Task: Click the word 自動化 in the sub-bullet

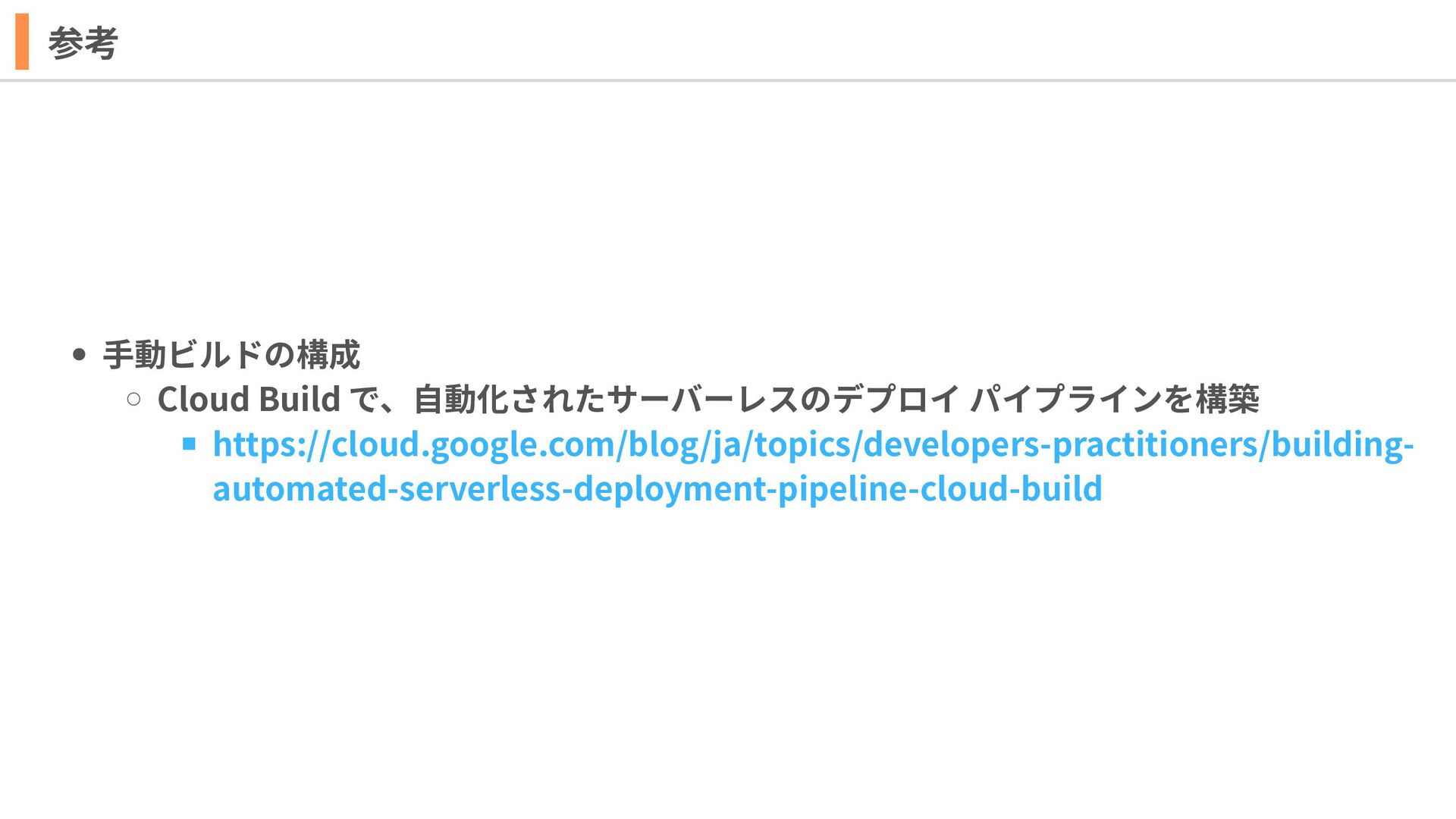Action: [461, 400]
